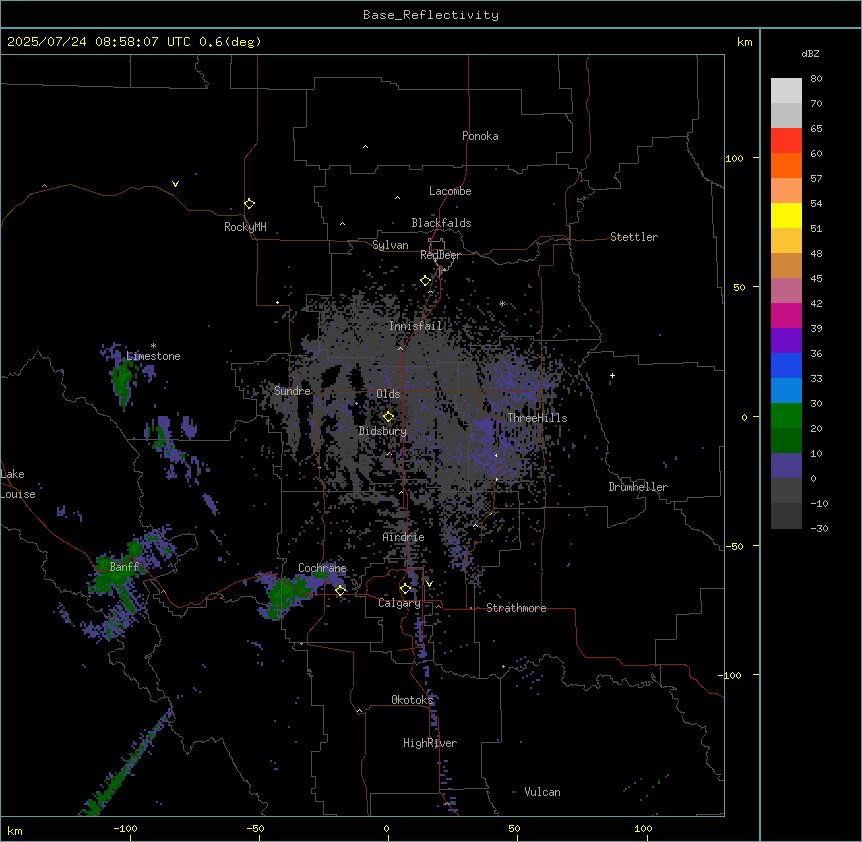Viewport: 862px width, 842px height.
Task: Click the Lake Louise label
Action: (x=18, y=484)
